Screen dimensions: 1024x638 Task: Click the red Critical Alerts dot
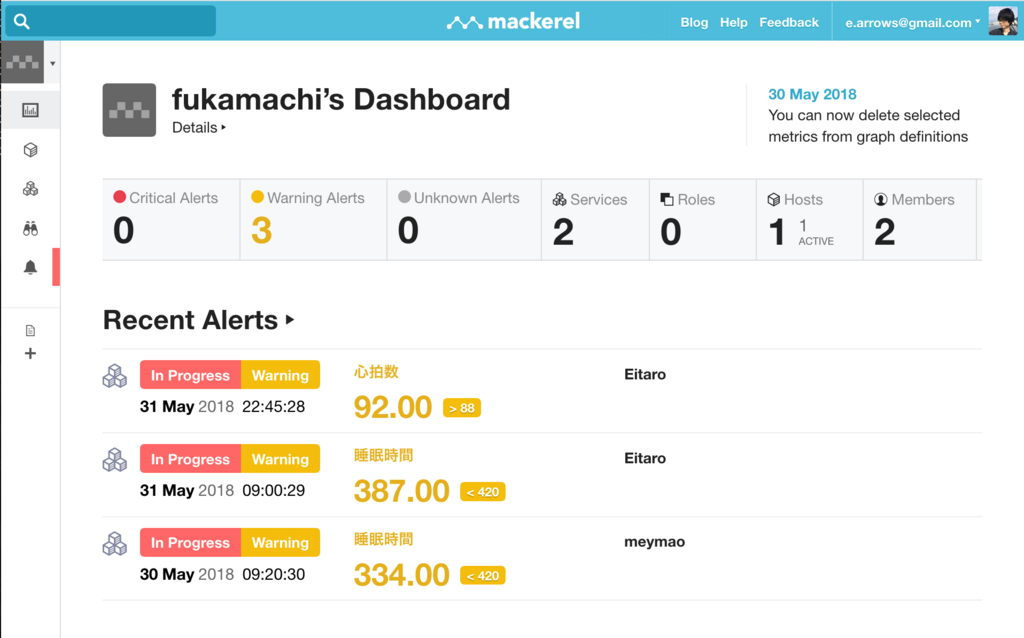click(120, 197)
